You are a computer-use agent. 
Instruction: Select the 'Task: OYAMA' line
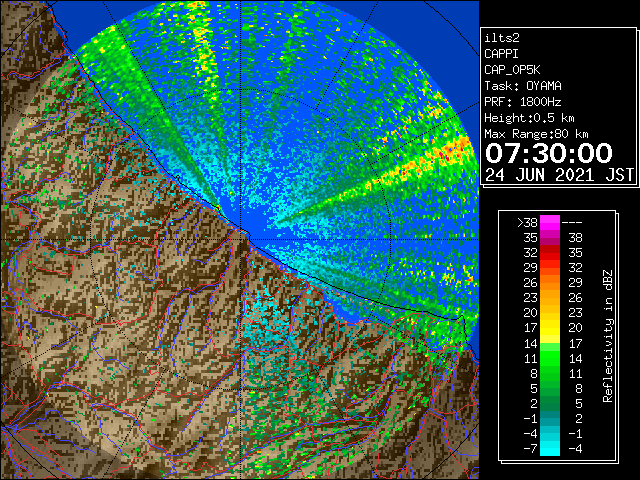[523, 86]
